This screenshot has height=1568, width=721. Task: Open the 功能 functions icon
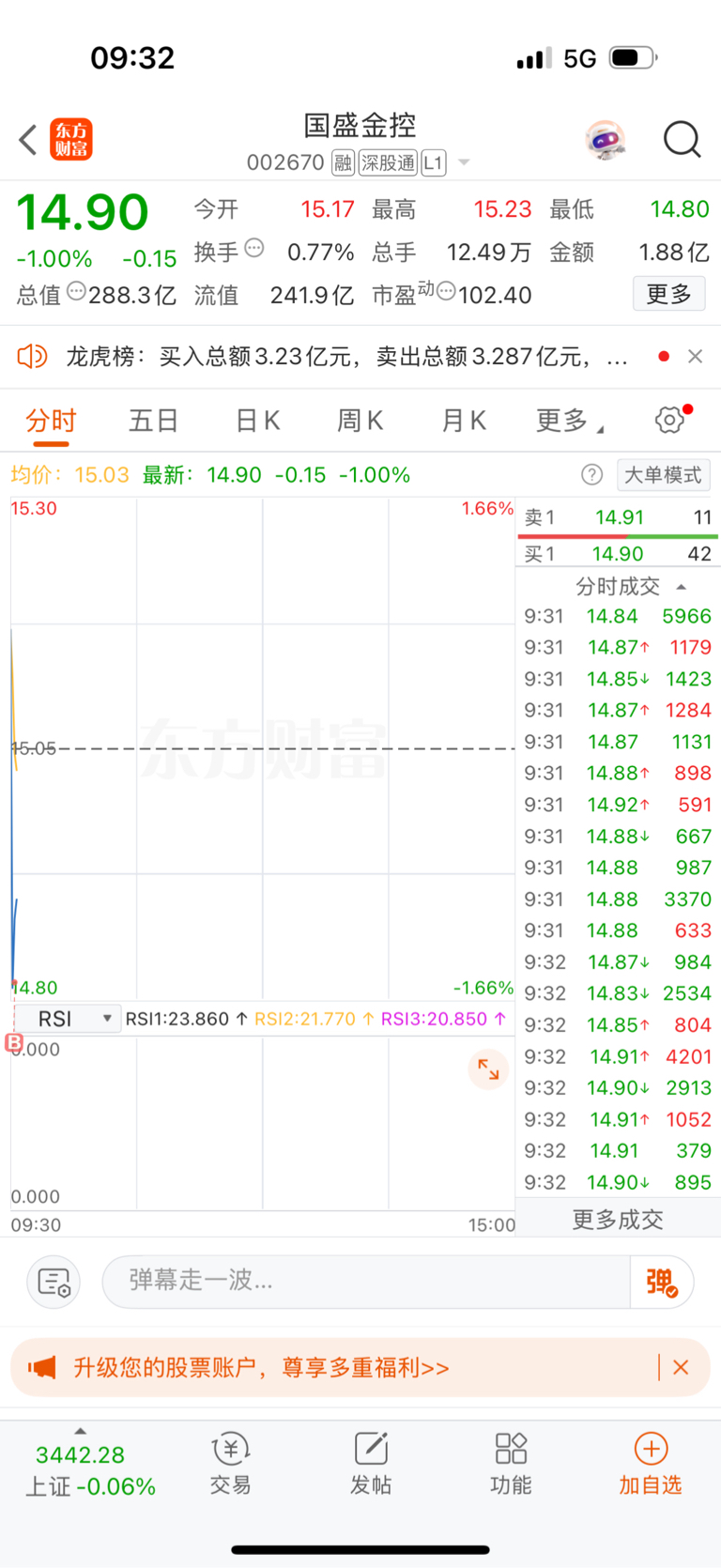pos(511,1464)
